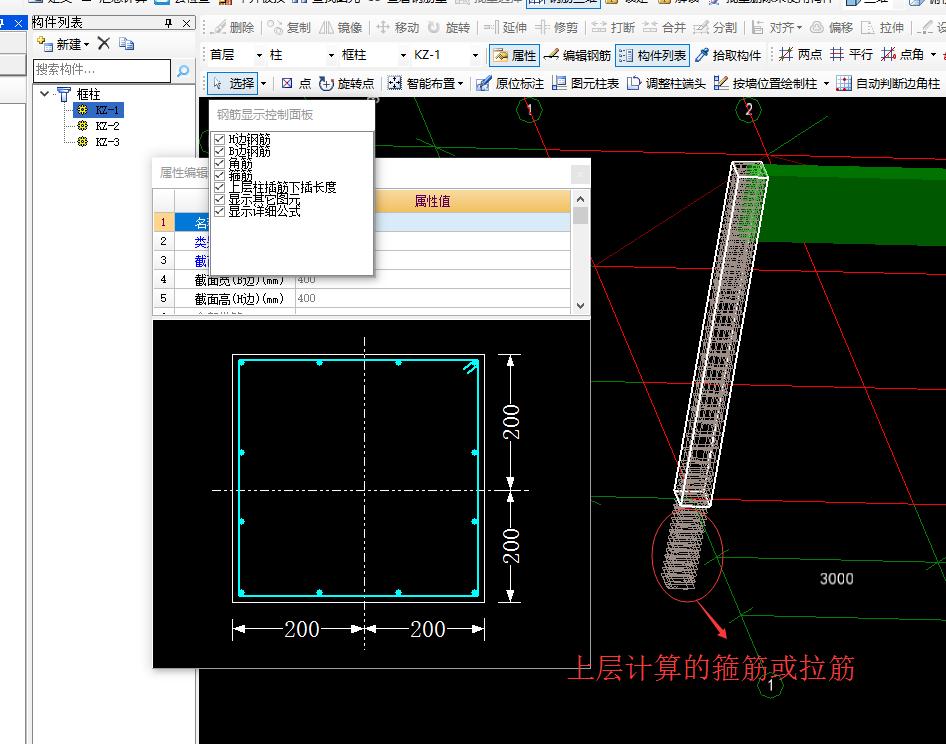Click in the 搜索构件 search field
Image resolution: width=946 pixels, height=744 pixels.
click(x=102, y=71)
